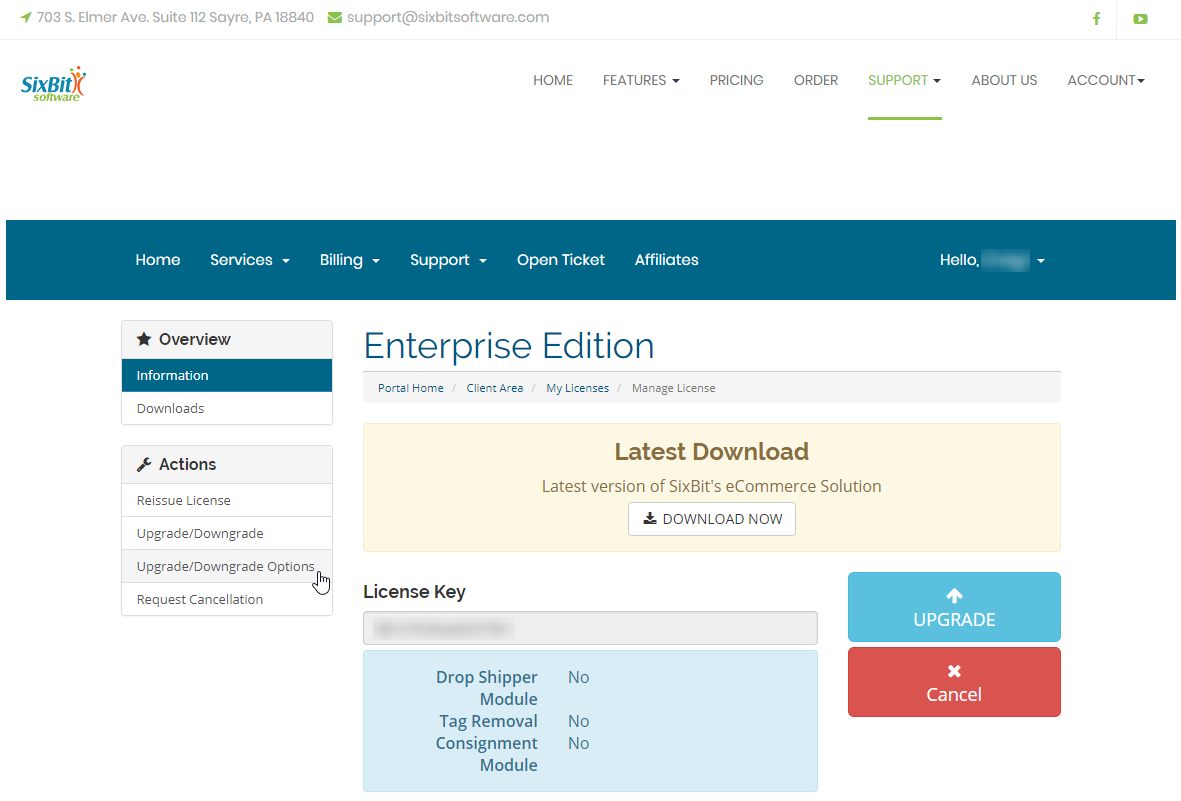The image size is (1181, 801).
Task: Click the upward arrow icon on the Upgrade button
Action: click(x=954, y=596)
